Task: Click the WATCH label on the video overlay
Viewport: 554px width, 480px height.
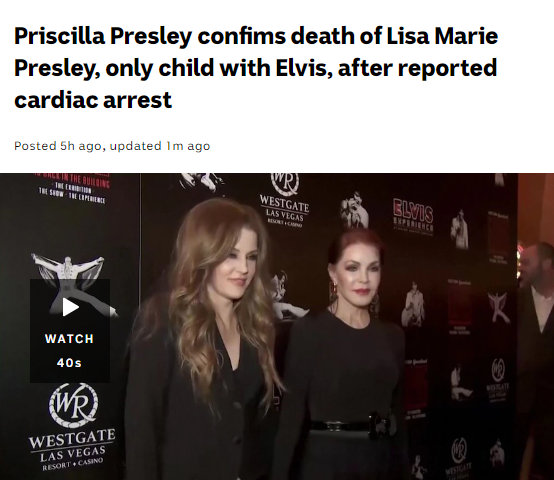Action: 69,339
